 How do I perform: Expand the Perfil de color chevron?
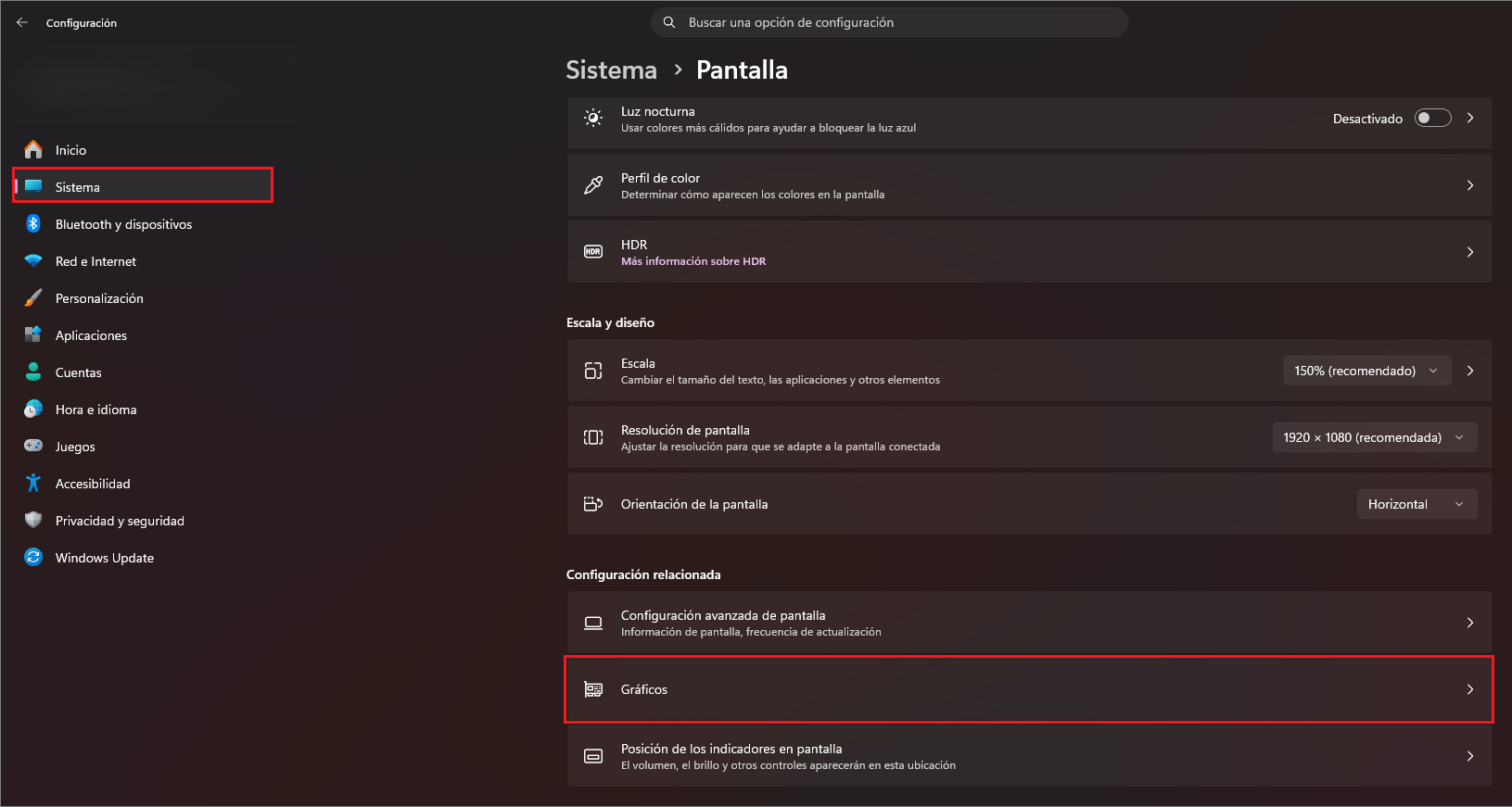[1470, 185]
